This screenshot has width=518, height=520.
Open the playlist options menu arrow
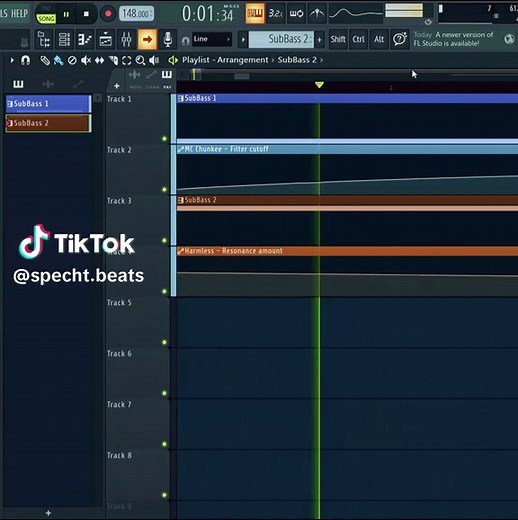coord(12,60)
